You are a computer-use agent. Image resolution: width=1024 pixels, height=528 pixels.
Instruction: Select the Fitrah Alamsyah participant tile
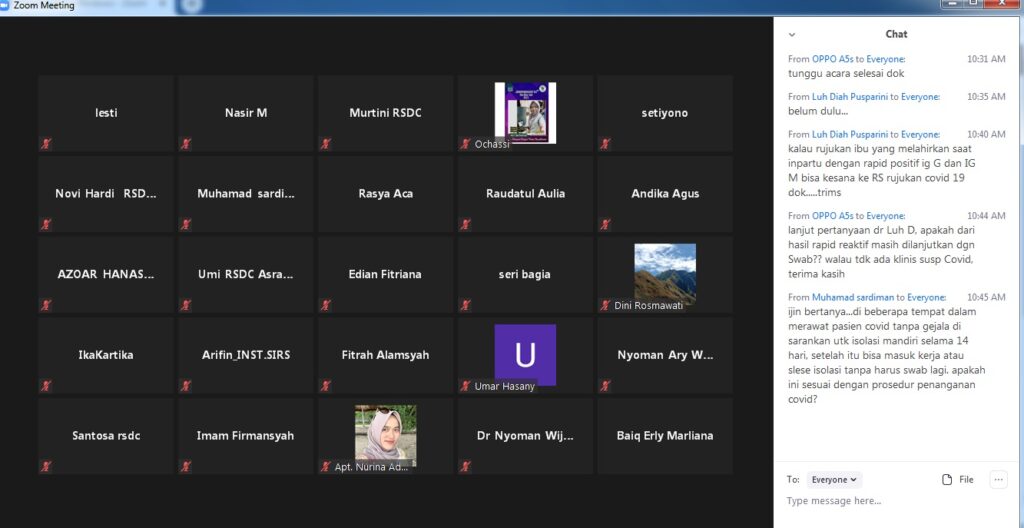point(385,355)
